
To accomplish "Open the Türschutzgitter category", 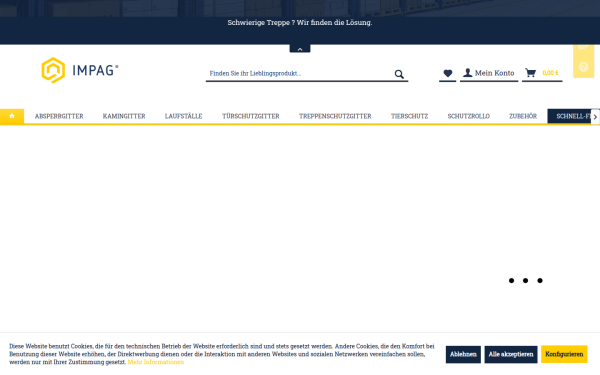I will [x=251, y=116].
